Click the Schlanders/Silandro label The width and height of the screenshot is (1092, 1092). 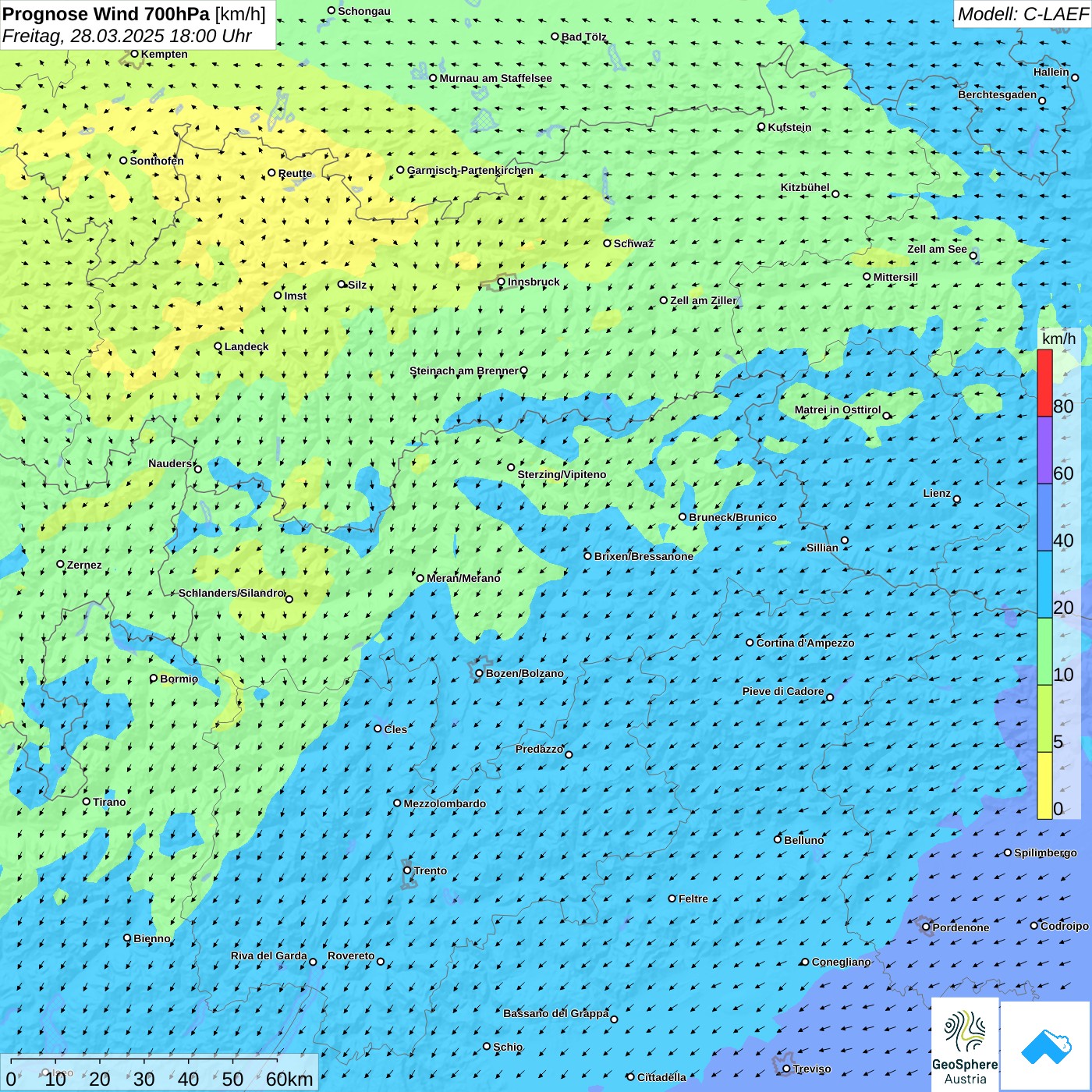(231, 593)
